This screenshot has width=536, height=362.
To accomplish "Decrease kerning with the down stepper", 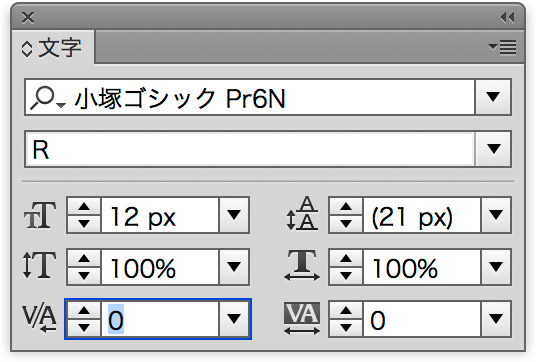I will (x=84, y=328).
